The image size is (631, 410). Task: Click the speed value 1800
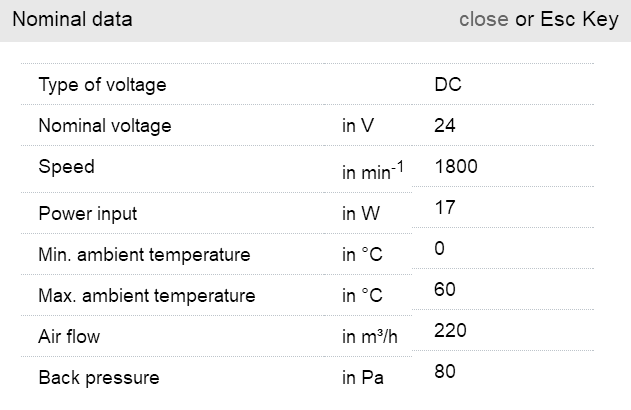[x=456, y=167]
